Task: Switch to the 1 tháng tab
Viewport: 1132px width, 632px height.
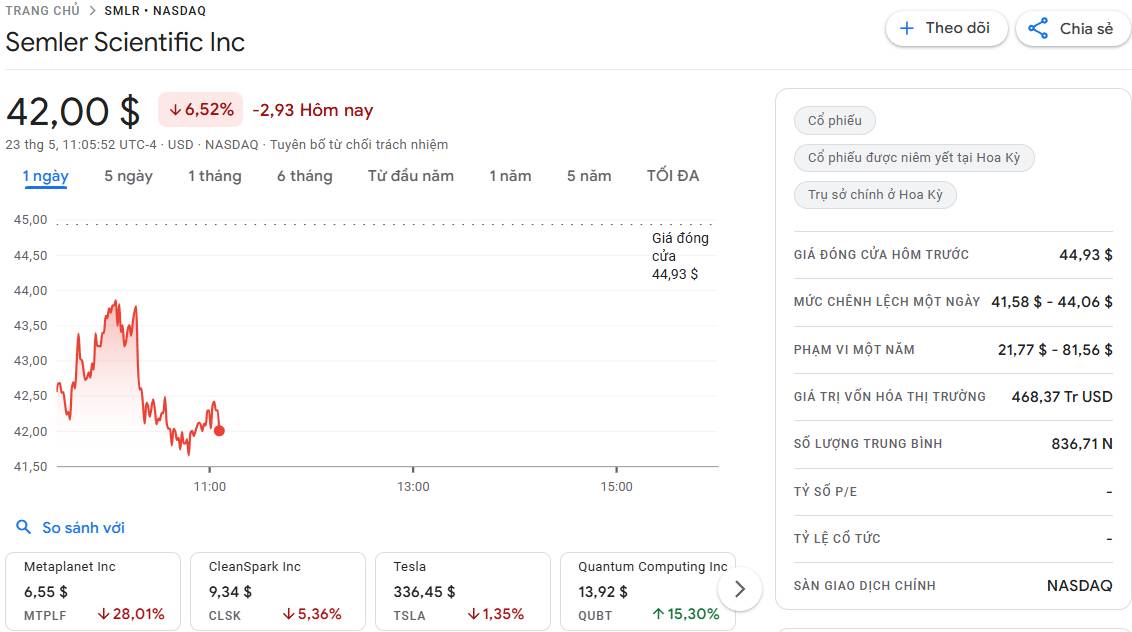Action: (x=215, y=176)
